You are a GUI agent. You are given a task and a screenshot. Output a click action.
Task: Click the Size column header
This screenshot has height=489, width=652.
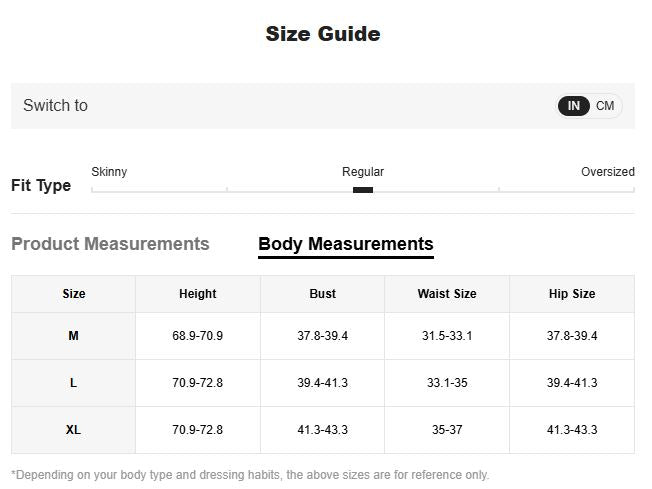point(73,294)
